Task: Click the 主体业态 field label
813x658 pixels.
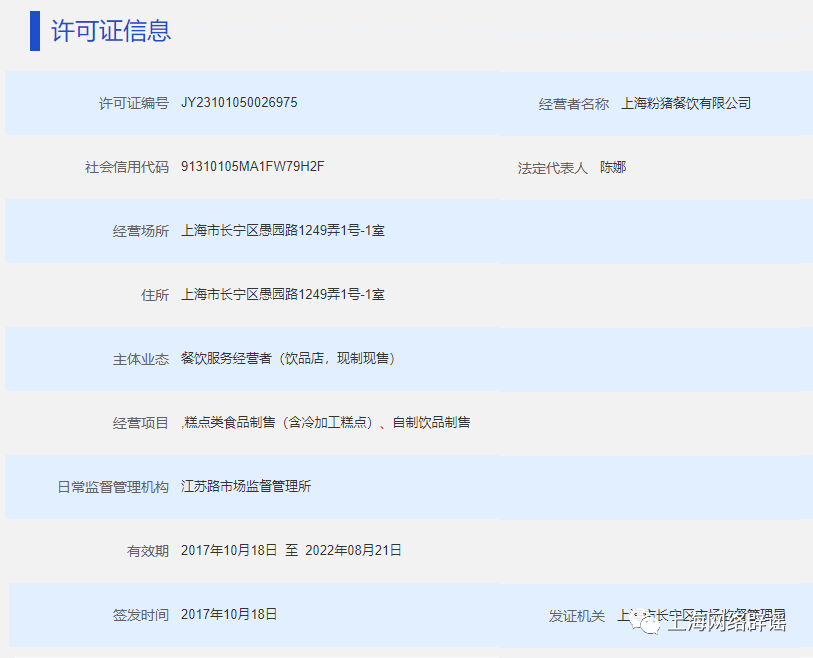Action: click(139, 358)
